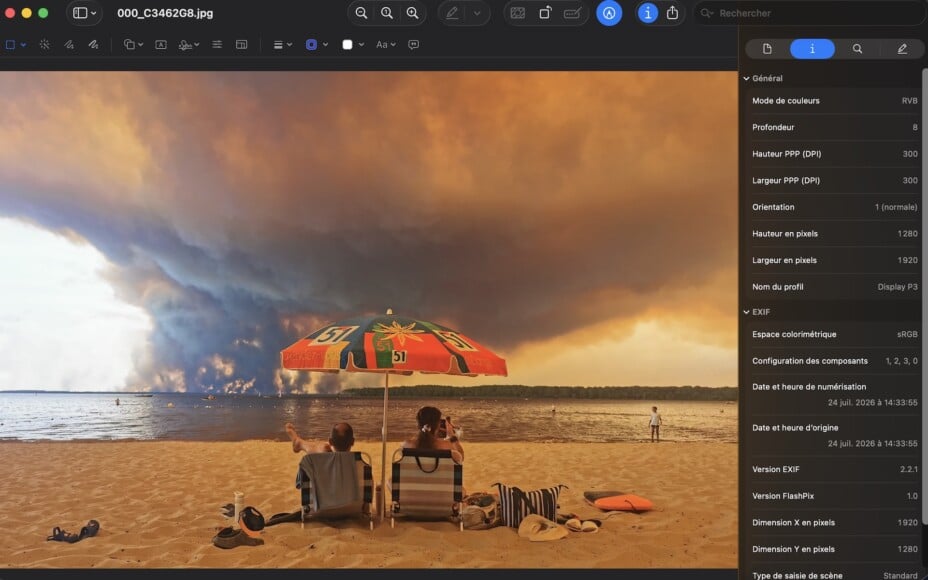The image size is (928, 580).
Task: Open the Share menu
Action: (672, 13)
